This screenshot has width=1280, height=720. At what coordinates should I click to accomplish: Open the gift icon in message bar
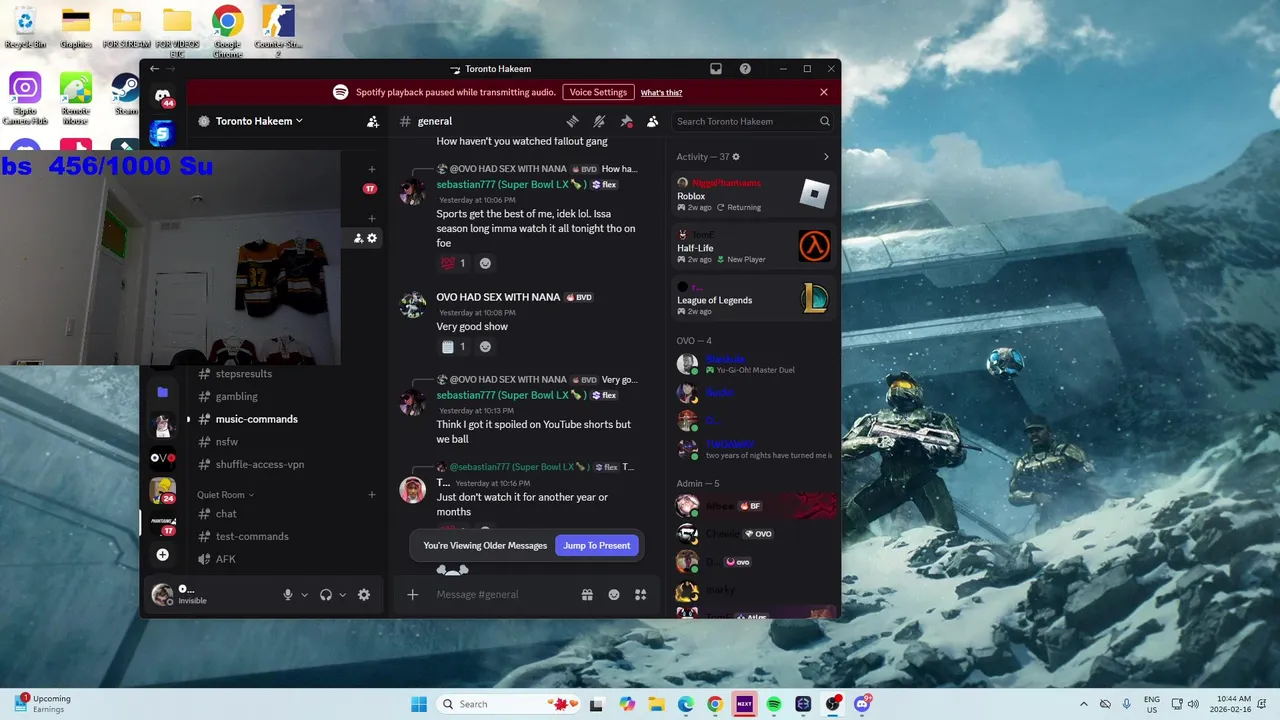[588, 594]
